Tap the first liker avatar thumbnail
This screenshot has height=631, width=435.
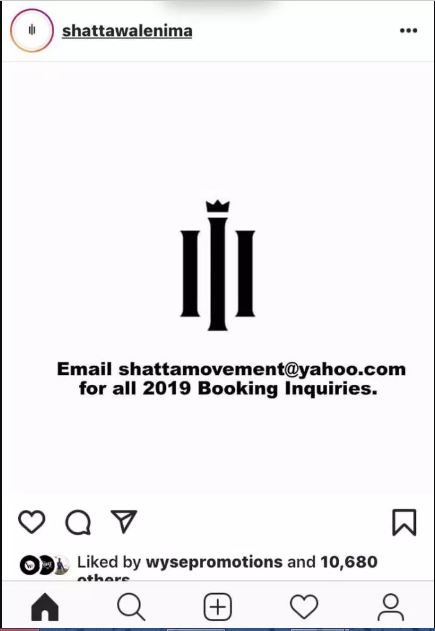[29, 565]
